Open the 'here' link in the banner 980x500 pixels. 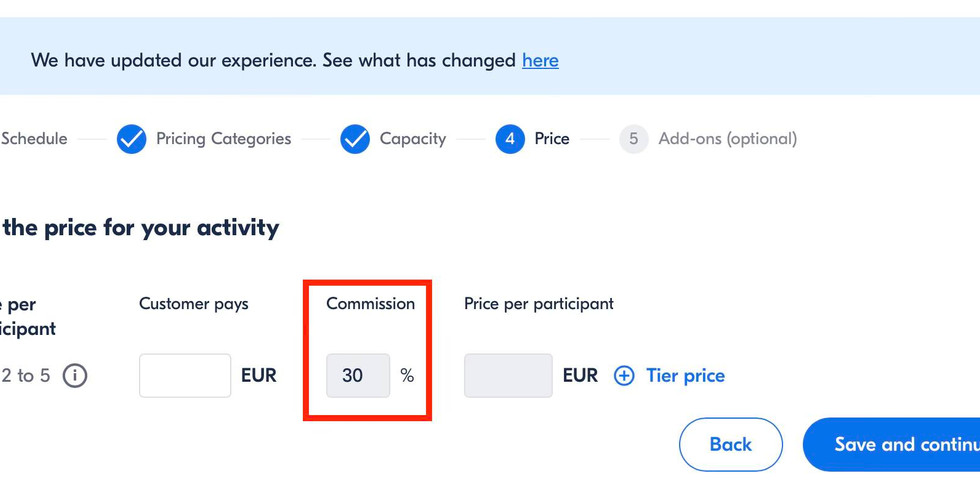pyautogui.click(x=540, y=60)
